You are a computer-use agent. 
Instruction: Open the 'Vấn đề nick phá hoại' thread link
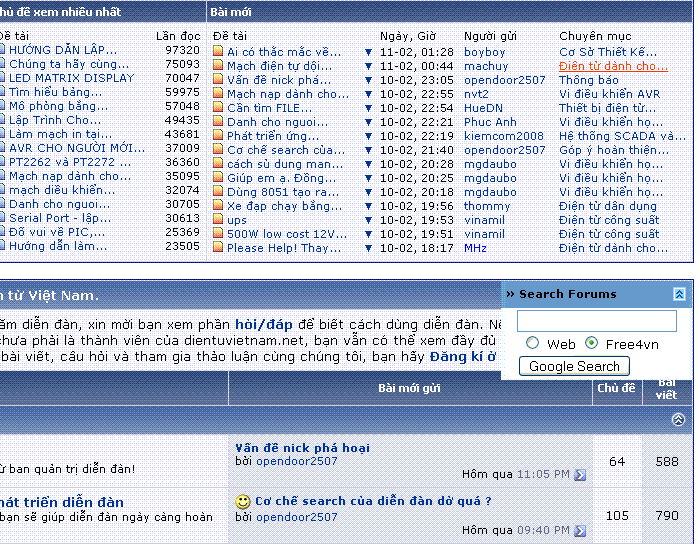(302, 448)
